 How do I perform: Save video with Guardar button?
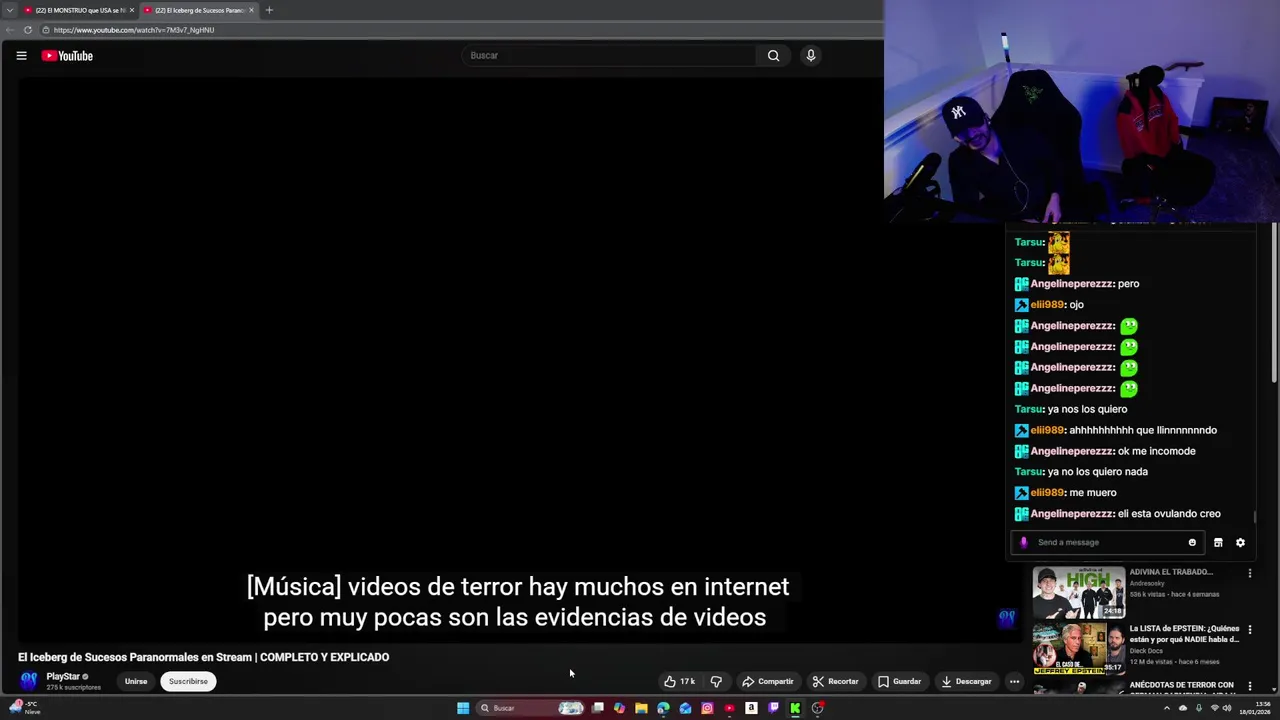point(900,681)
